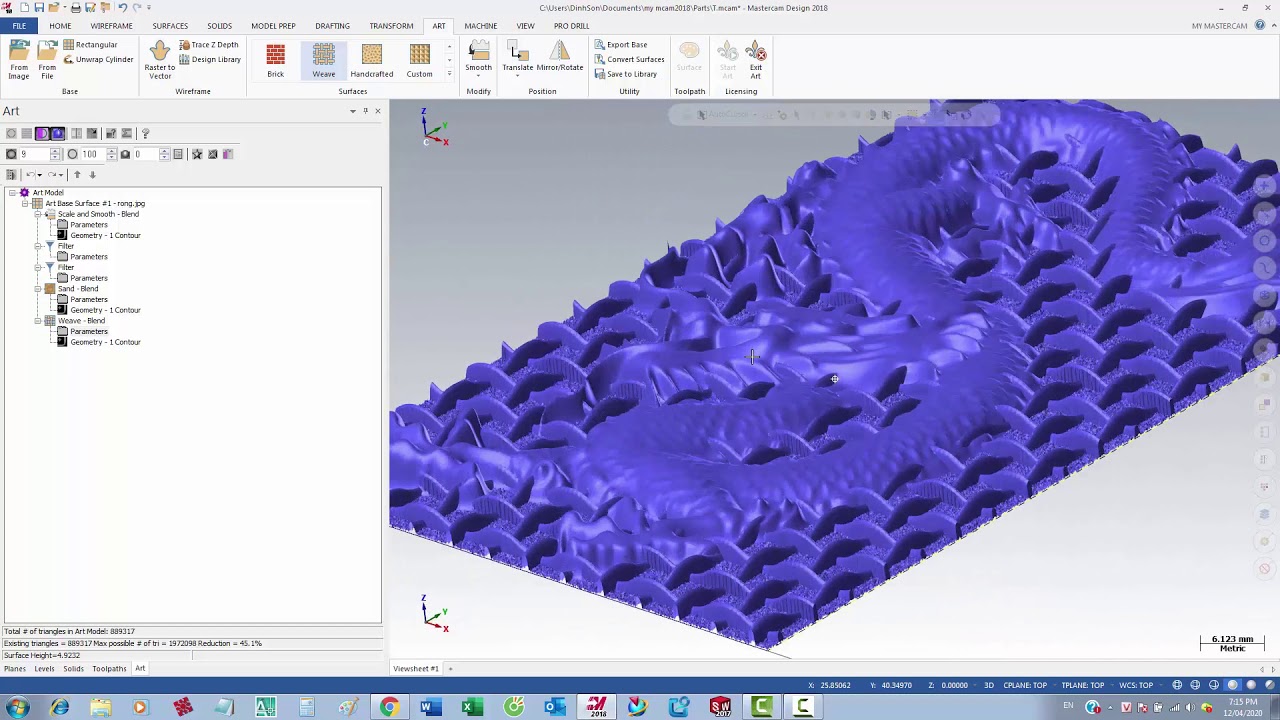Switch to the Levels manager tab

pos(44,668)
